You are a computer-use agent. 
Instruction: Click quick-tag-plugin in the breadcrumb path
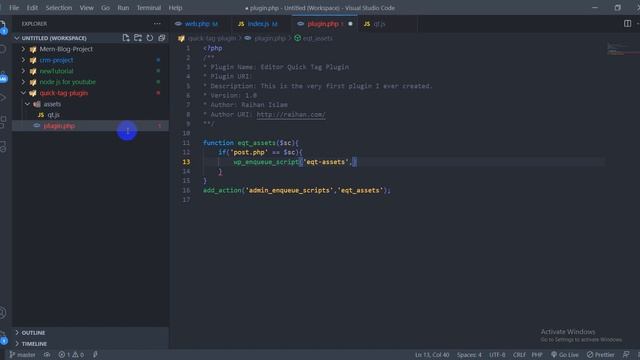click(211, 38)
